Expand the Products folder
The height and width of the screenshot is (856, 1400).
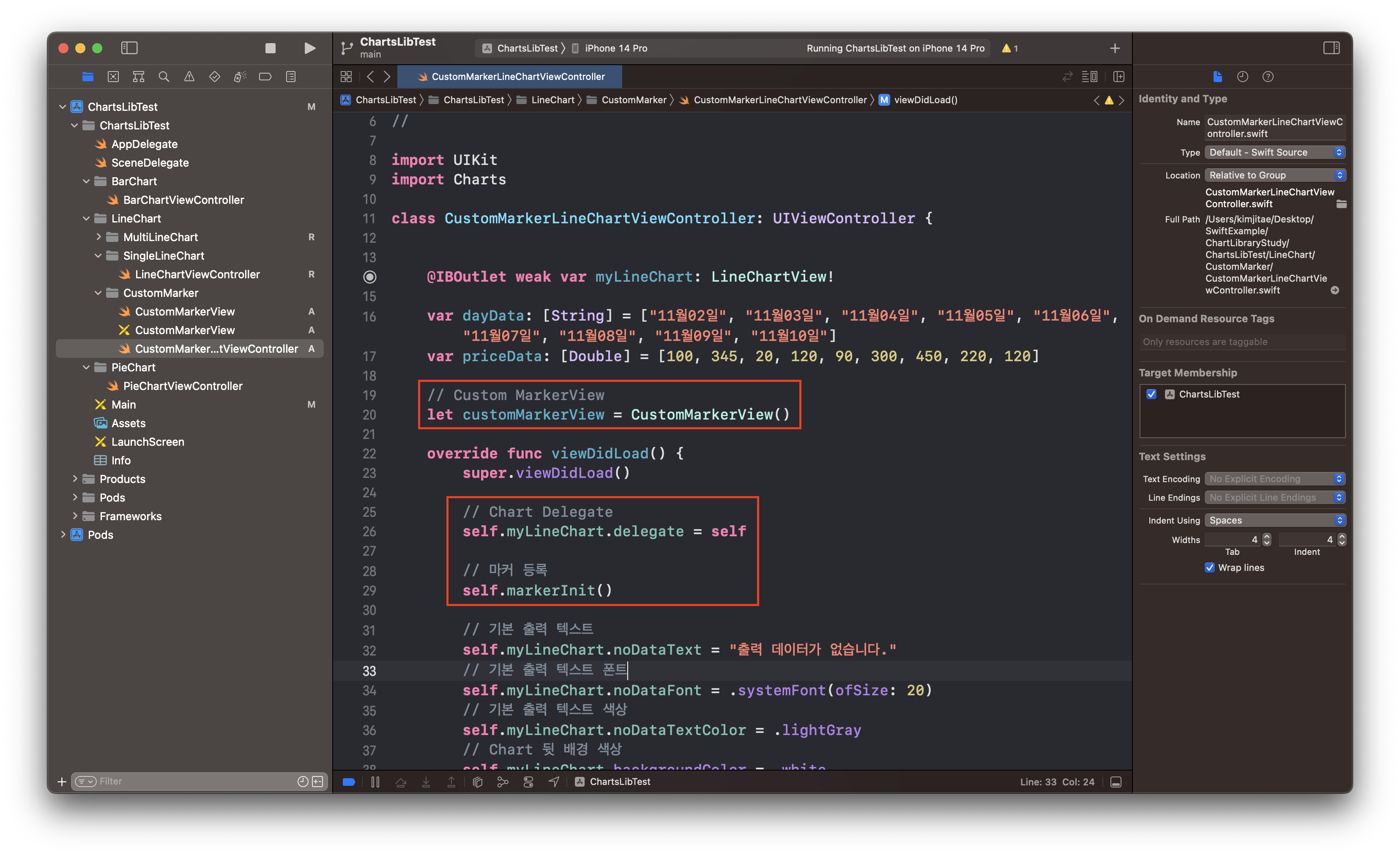click(x=74, y=479)
